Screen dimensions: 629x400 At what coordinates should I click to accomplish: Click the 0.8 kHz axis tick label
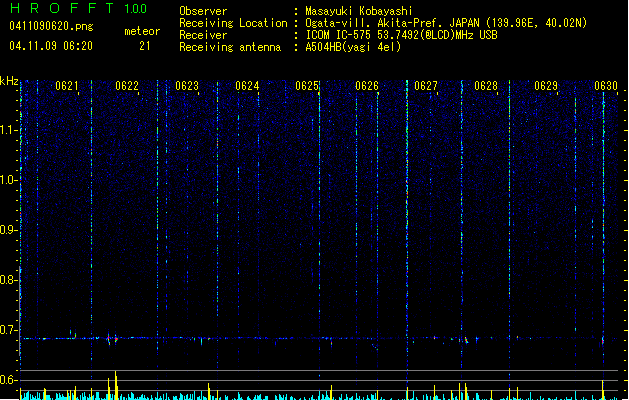click(8, 280)
